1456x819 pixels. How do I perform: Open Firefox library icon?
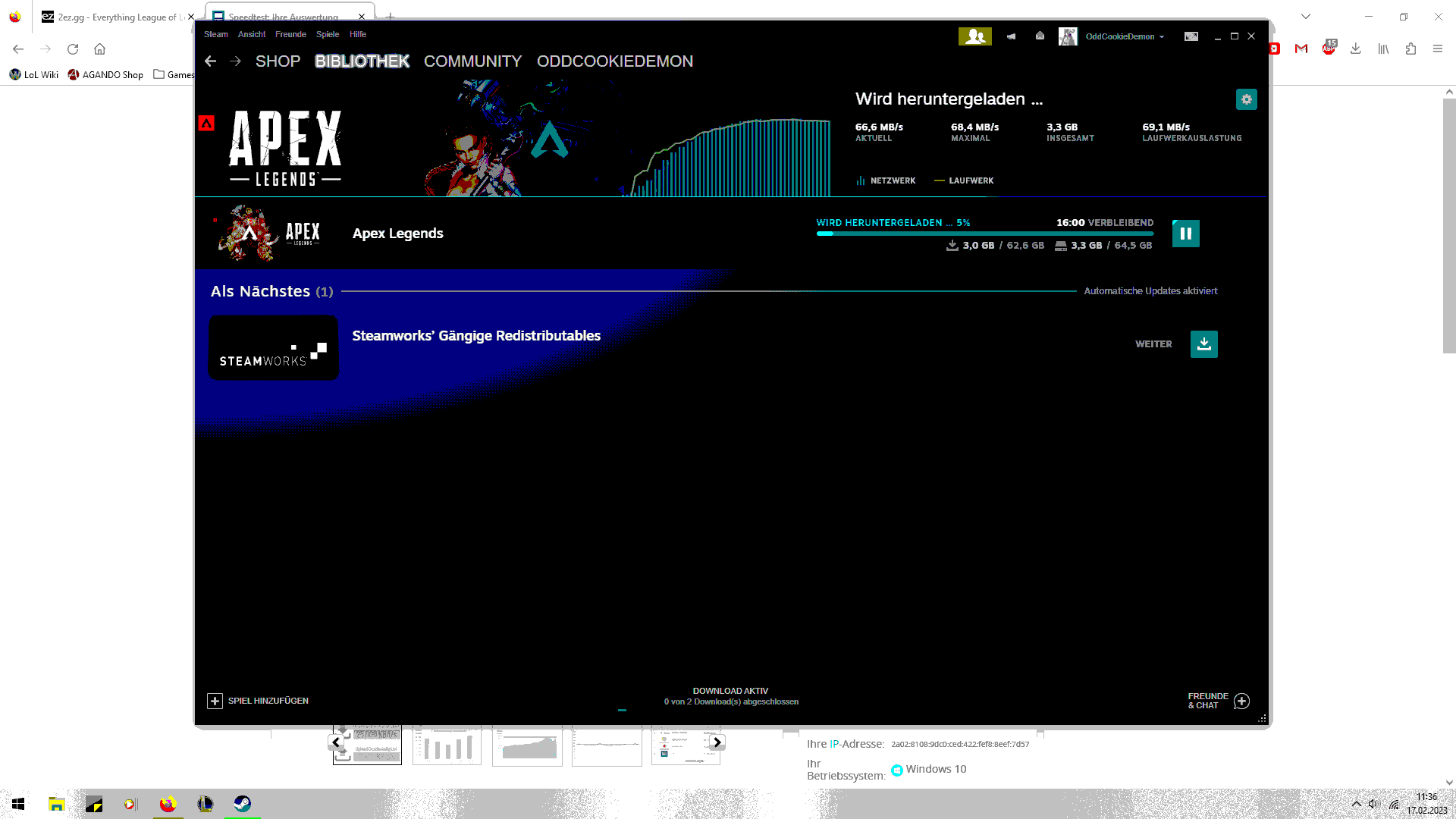click(x=1383, y=49)
